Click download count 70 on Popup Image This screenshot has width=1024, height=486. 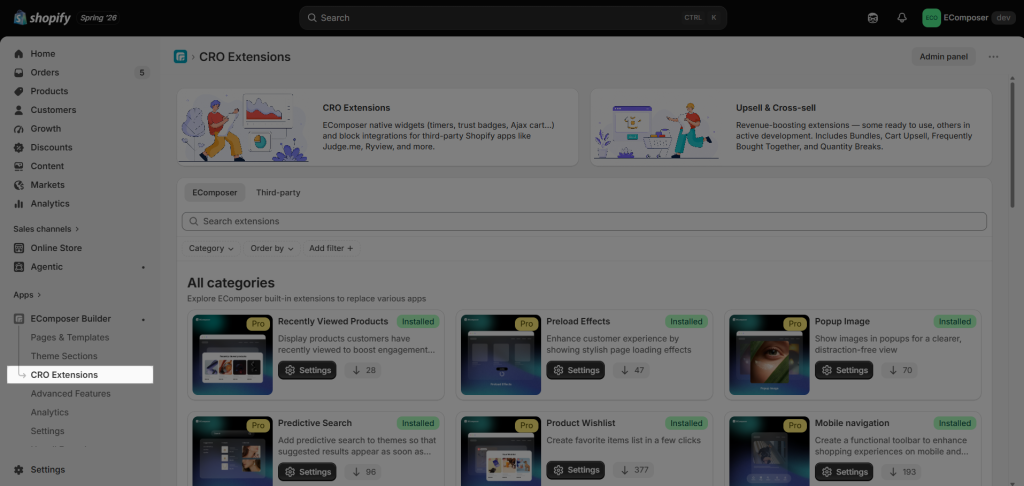899,370
